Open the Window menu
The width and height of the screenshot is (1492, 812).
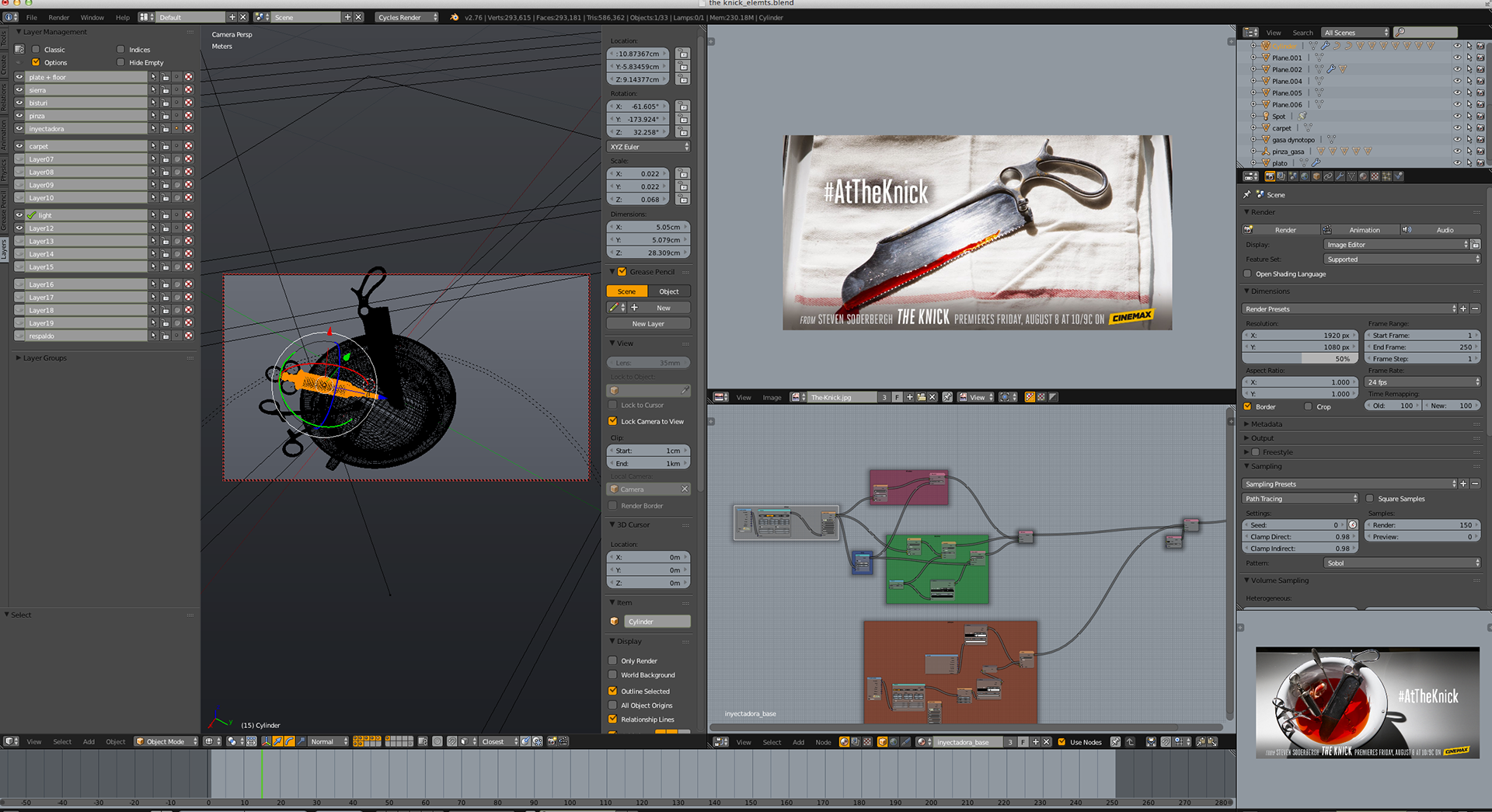92,17
